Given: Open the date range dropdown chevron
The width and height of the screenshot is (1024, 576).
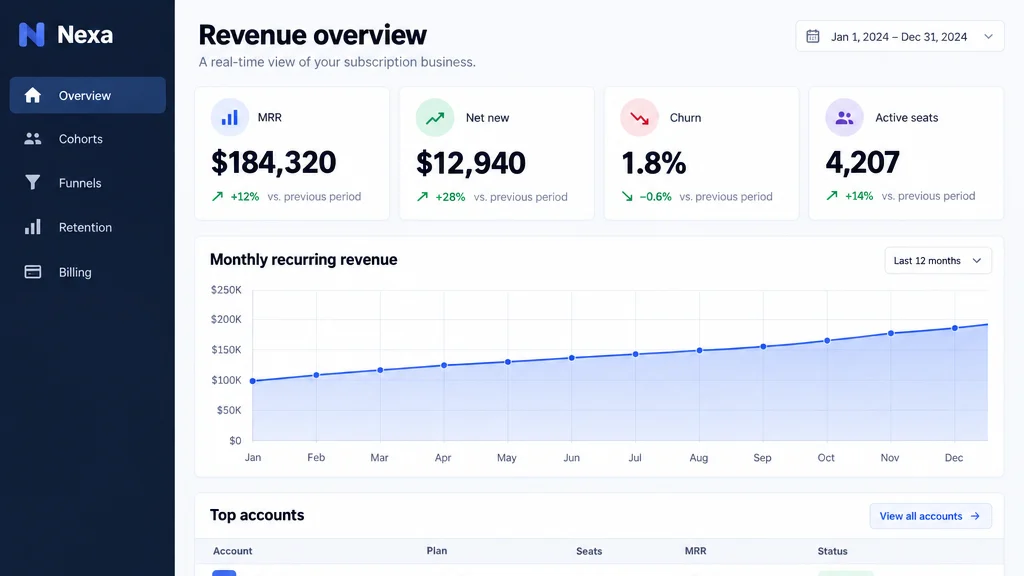Looking at the screenshot, I should click(x=989, y=37).
